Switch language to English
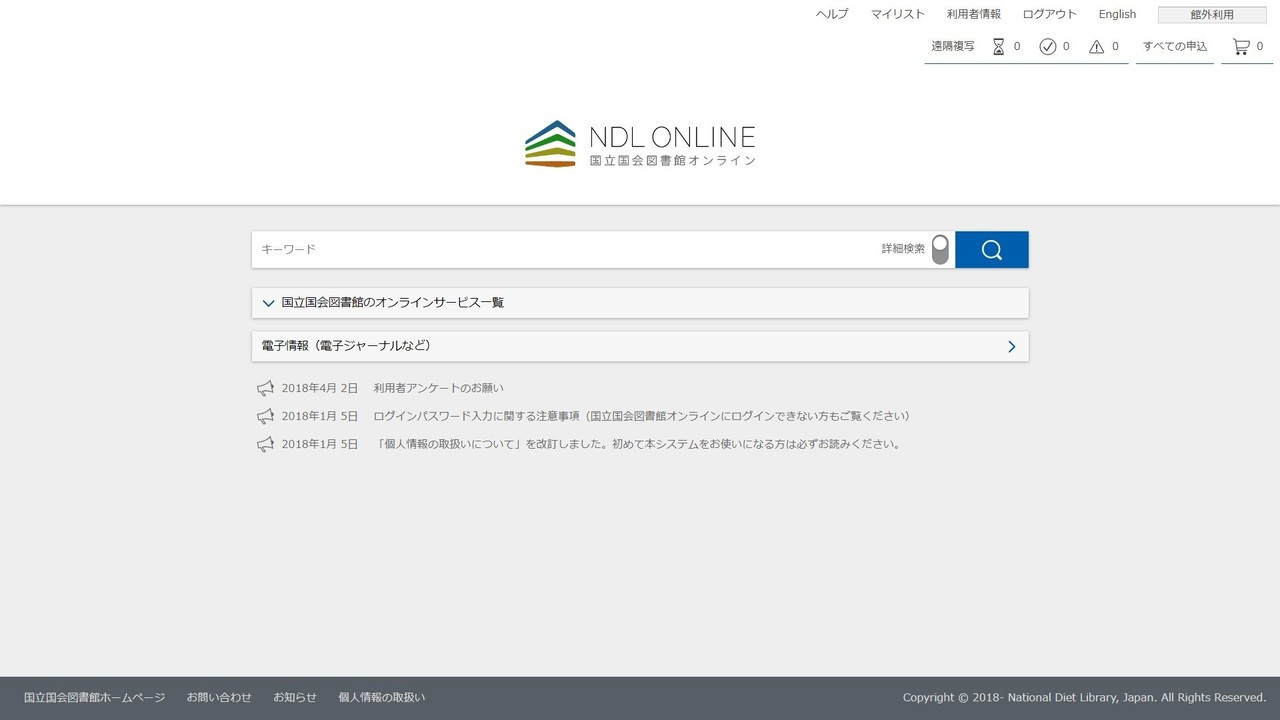This screenshot has width=1280, height=720. (x=1117, y=14)
